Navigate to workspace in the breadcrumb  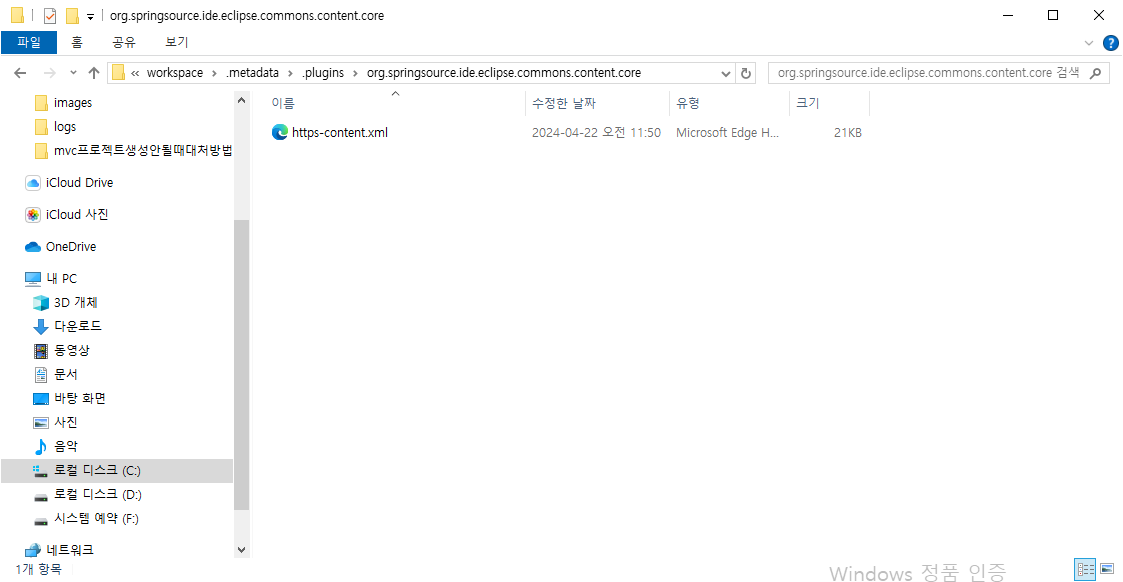click(175, 73)
